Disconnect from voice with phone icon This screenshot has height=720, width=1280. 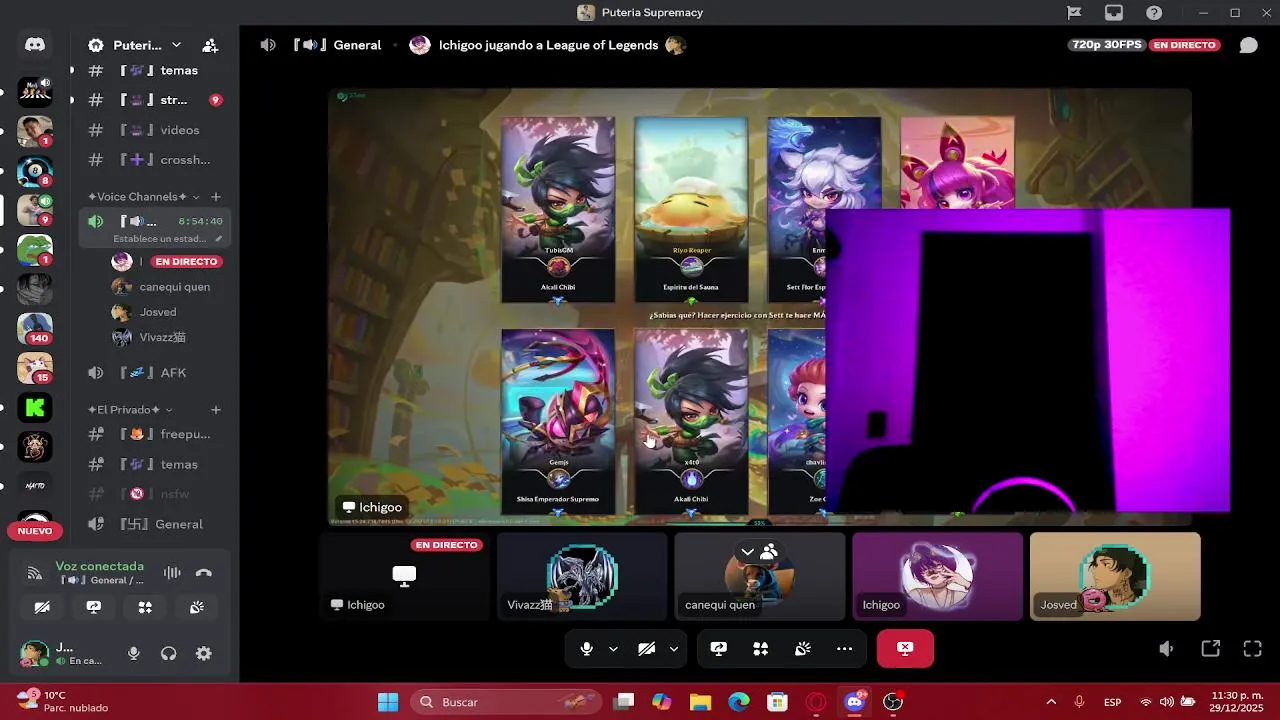204,573
